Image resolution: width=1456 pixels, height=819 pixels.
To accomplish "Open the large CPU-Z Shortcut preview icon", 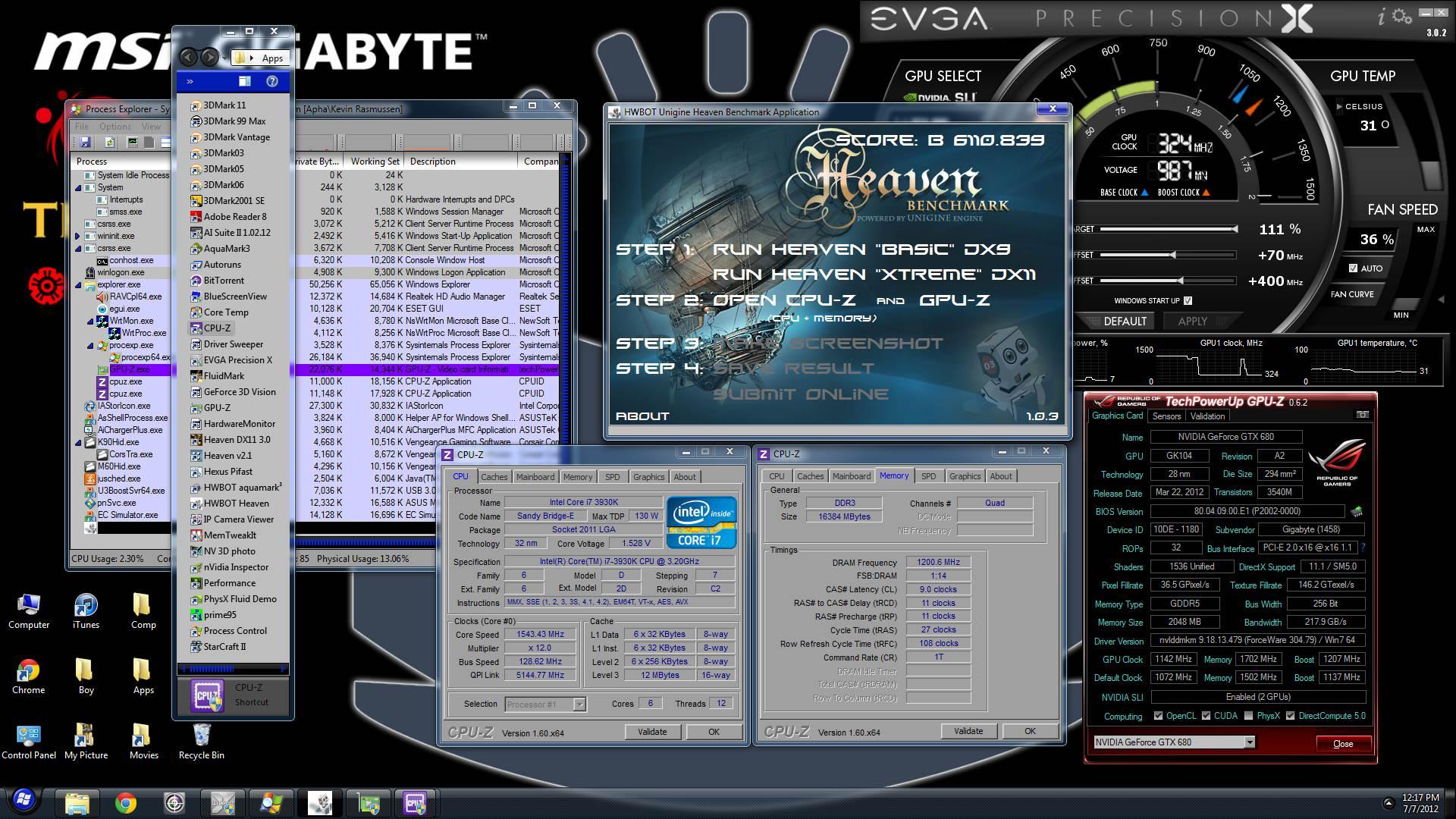I will [x=207, y=695].
